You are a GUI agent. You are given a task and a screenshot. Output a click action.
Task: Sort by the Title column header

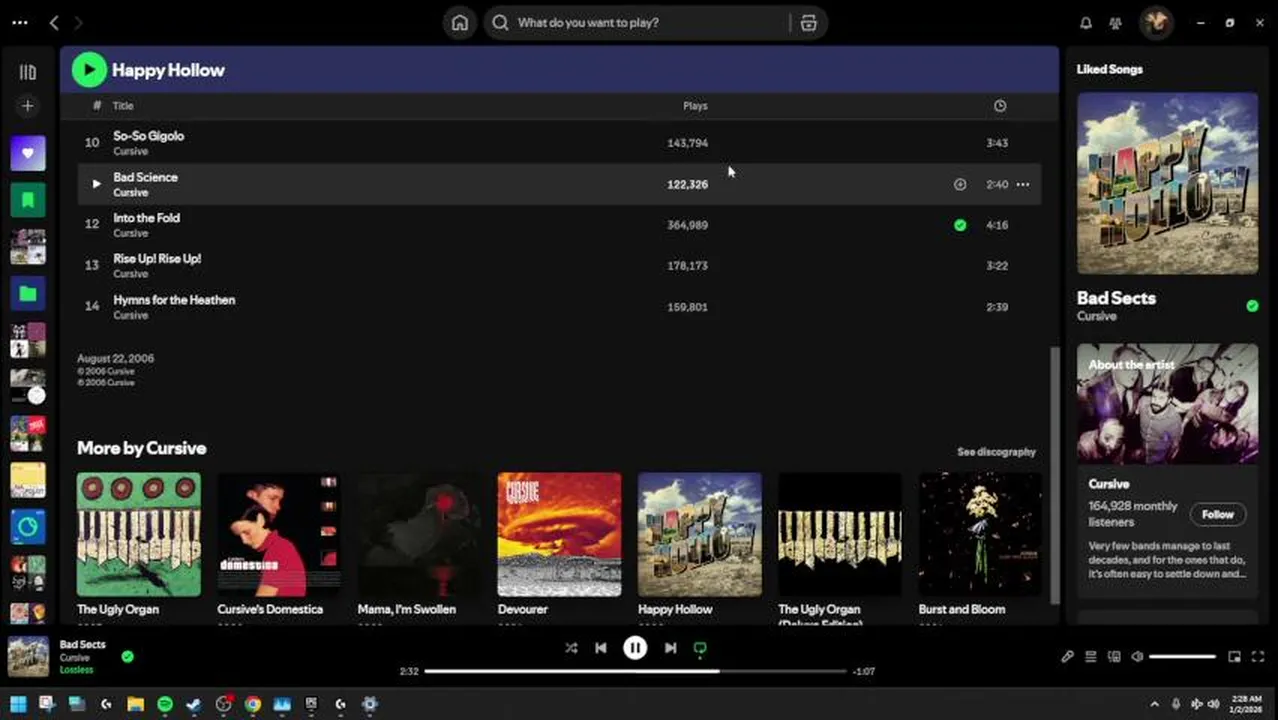[x=123, y=106]
